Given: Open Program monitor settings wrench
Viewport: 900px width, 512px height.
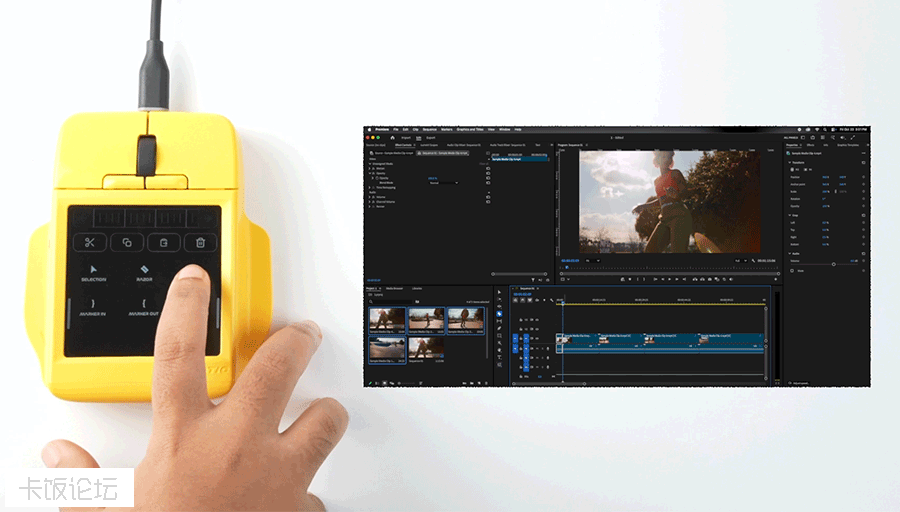Looking at the screenshot, I should point(753,261).
